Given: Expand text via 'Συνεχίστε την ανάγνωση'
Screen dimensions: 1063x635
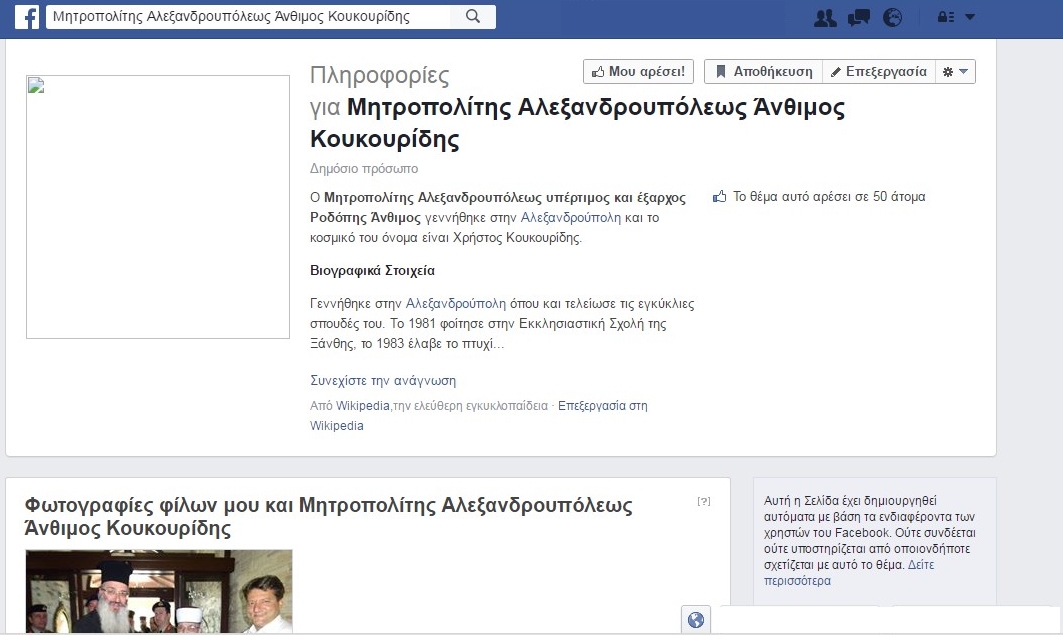Looking at the screenshot, I should (x=383, y=380).
